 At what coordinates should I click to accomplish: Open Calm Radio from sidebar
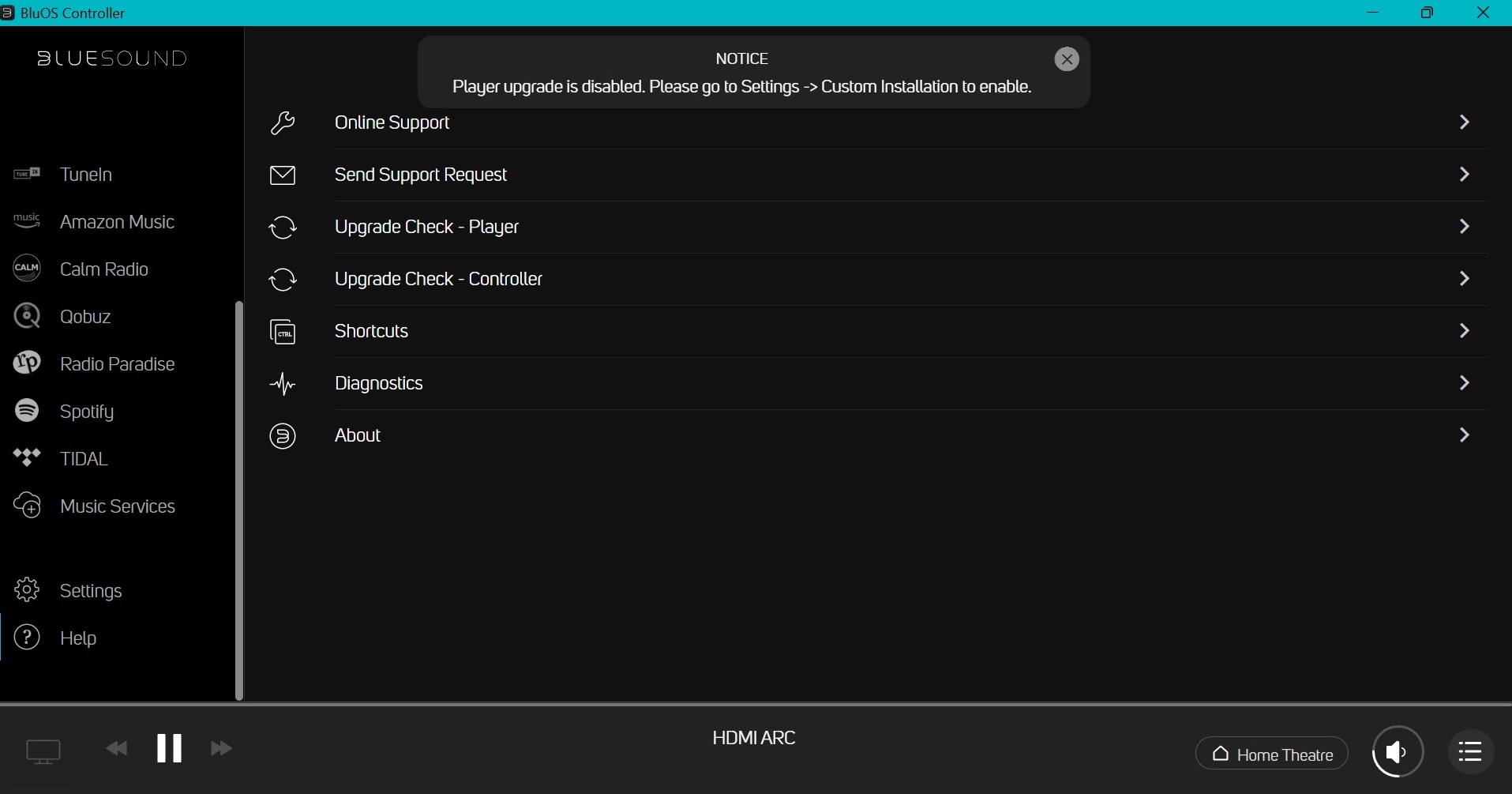coord(103,269)
